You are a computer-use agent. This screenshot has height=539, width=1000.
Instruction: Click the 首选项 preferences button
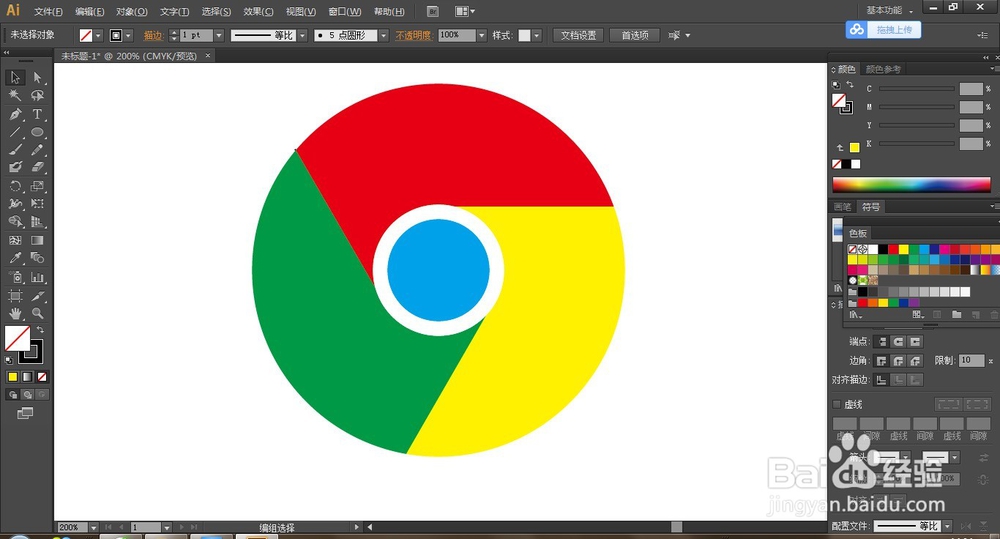point(635,36)
